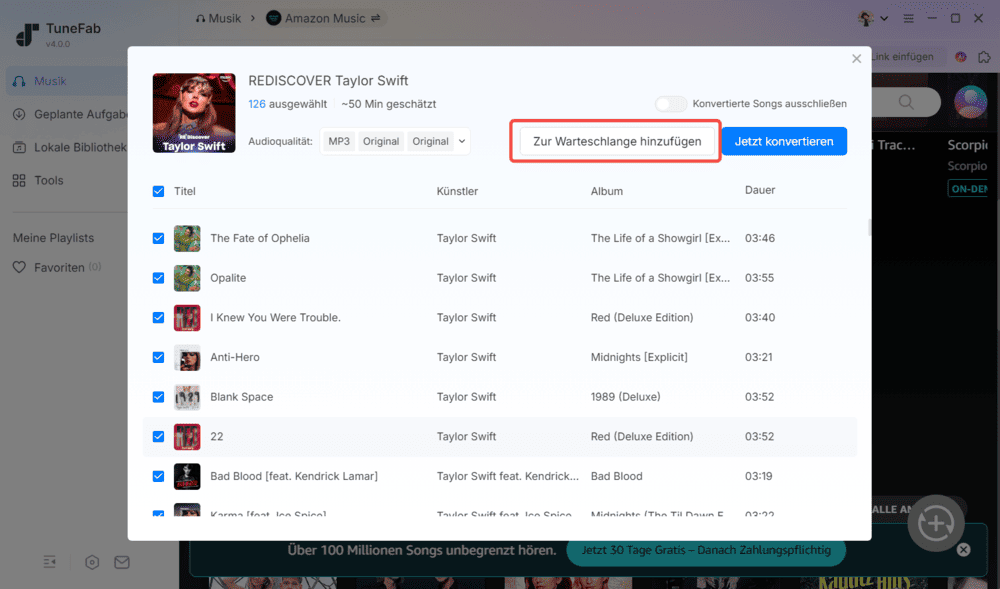Open settings hexagon icon at bottom
The height and width of the screenshot is (589, 1000).
pyautogui.click(x=92, y=562)
